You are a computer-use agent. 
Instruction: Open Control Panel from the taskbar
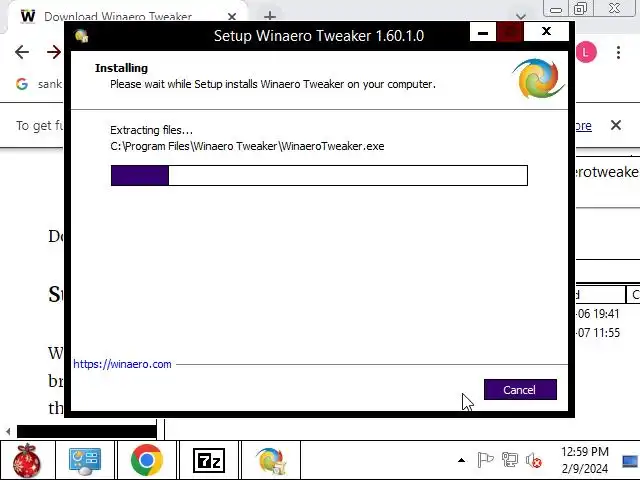(x=85, y=461)
